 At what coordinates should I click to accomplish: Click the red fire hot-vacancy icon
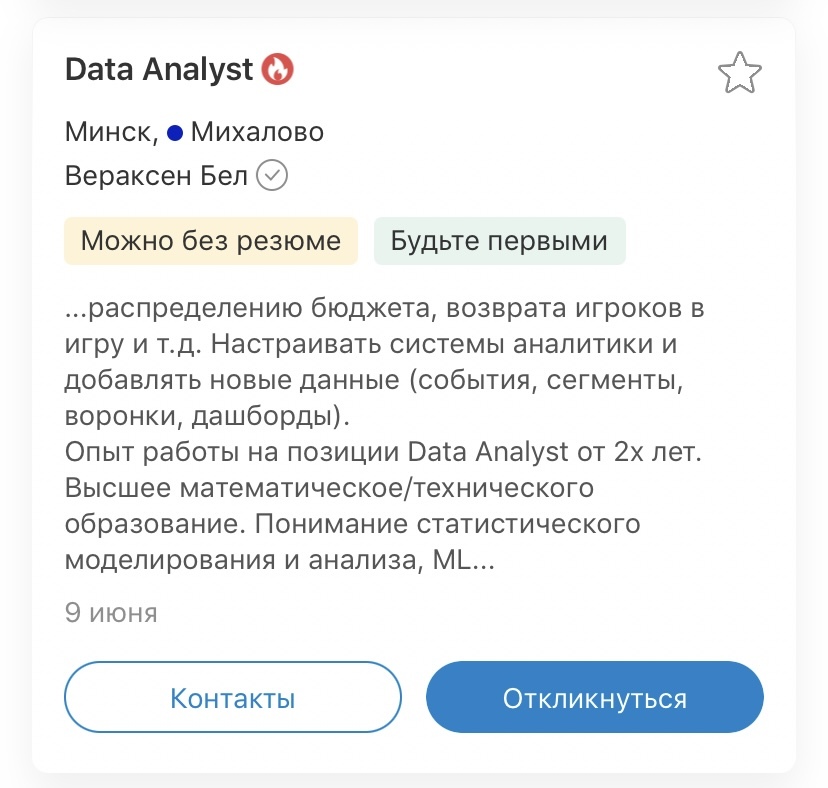tap(278, 69)
